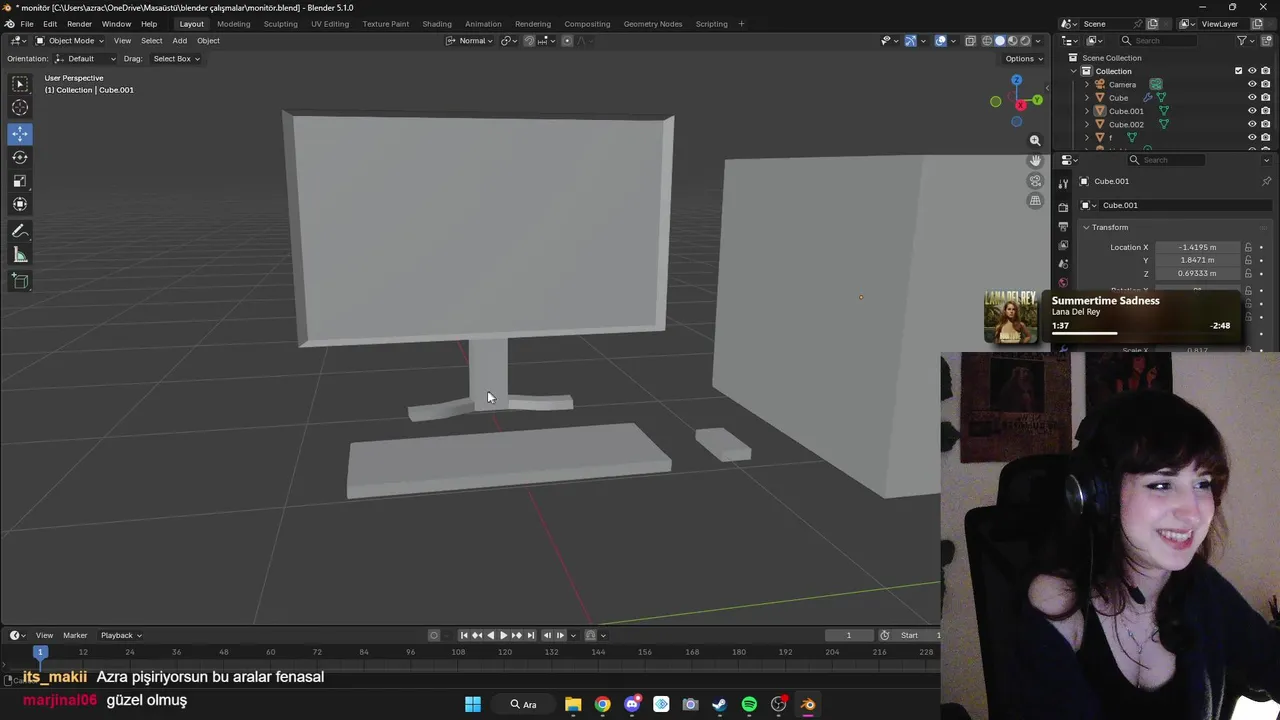Open Steam from the taskbar
This screenshot has width=1280, height=720.
(x=719, y=704)
